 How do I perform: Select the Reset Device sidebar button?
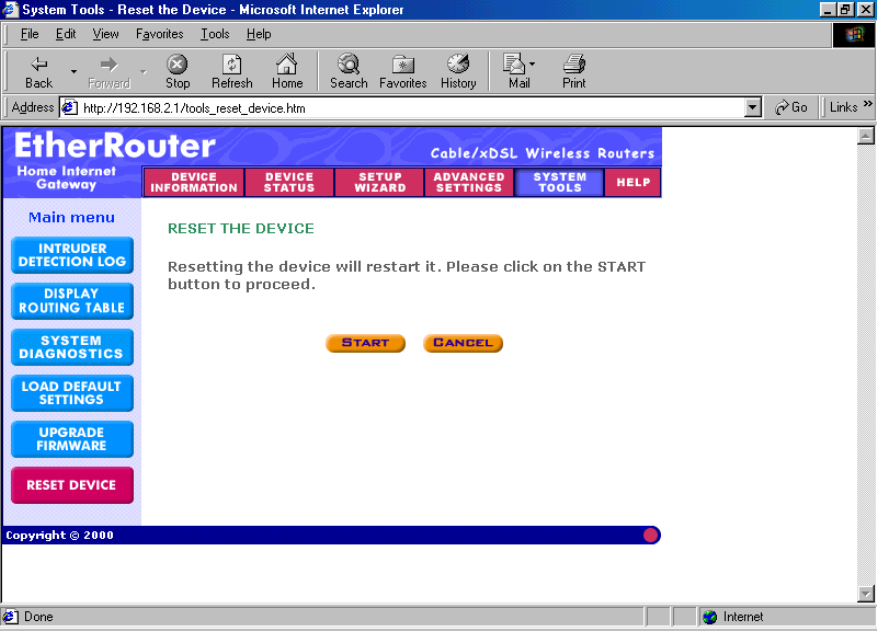(72, 485)
